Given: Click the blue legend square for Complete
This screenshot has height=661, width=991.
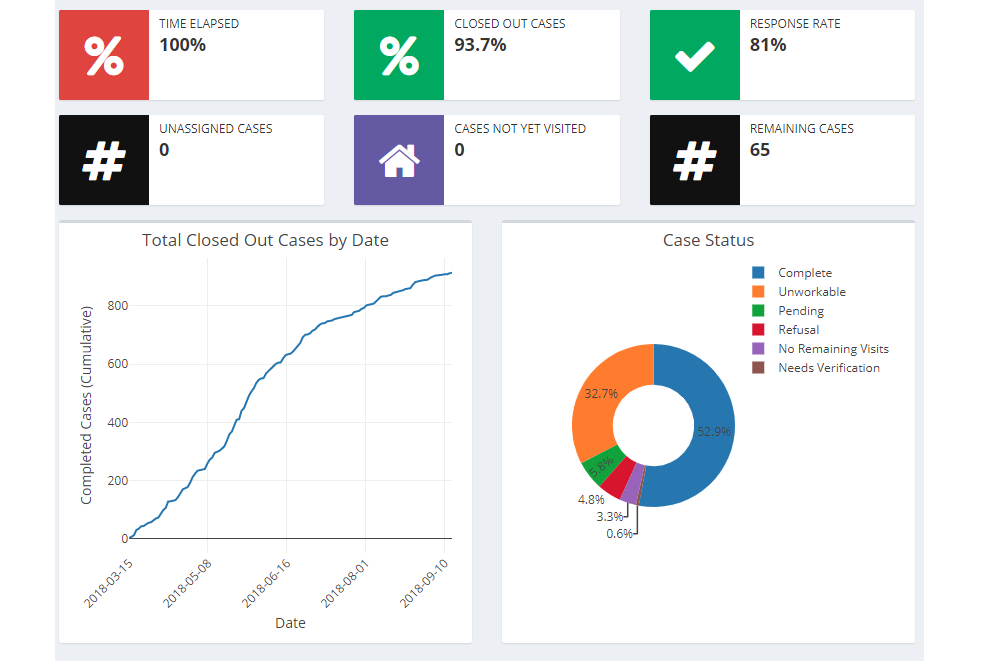Looking at the screenshot, I should coord(756,272).
